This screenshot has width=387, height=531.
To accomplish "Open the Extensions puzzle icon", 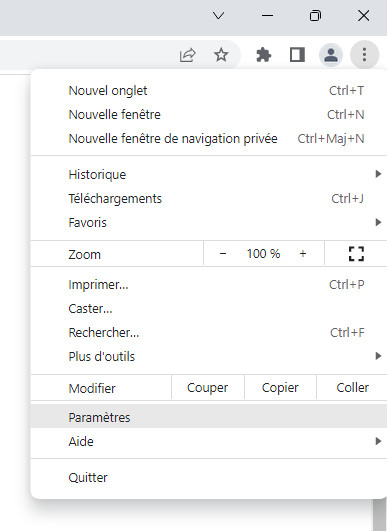I will tap(263, 55).
